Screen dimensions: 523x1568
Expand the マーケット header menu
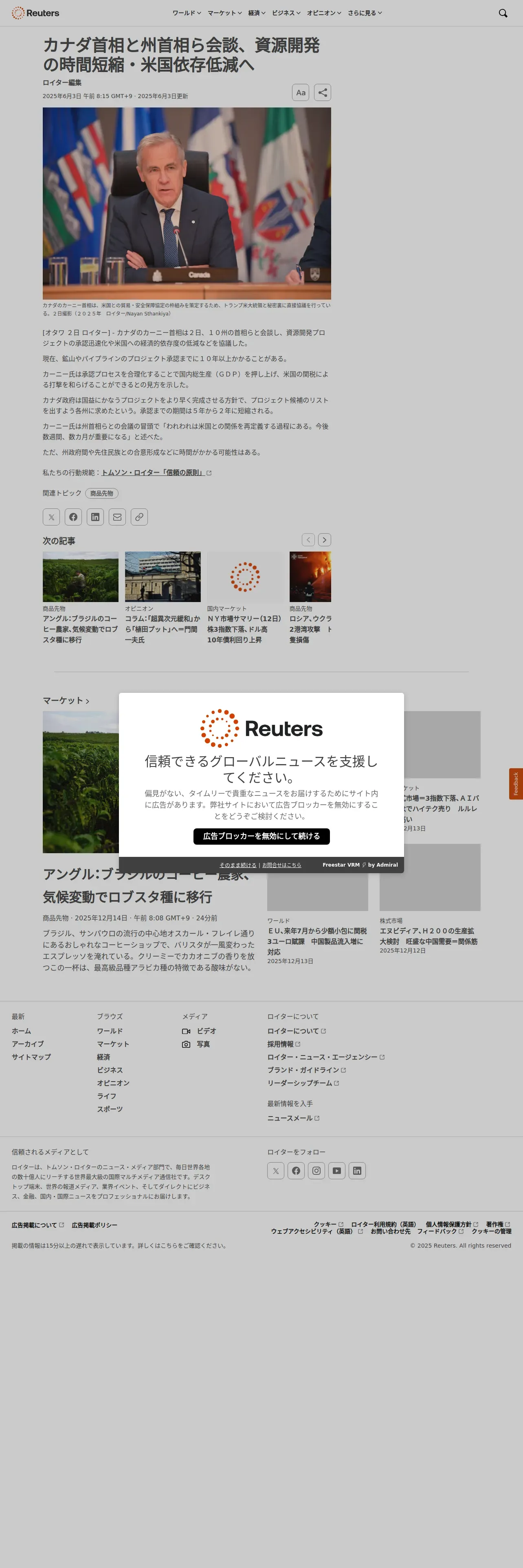coord(224,13)
